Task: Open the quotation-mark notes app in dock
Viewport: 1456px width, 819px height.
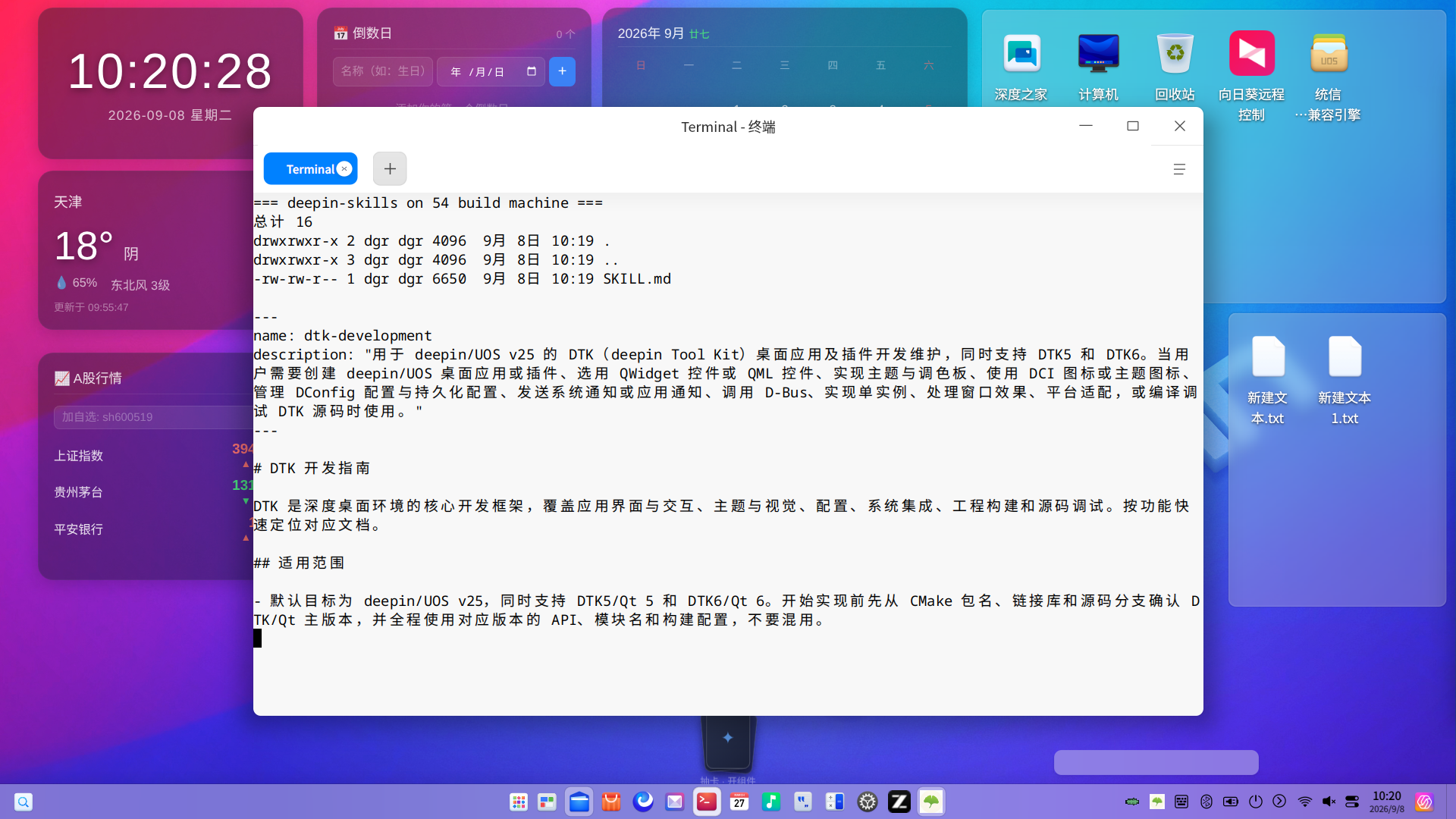Action: point(803,802)
